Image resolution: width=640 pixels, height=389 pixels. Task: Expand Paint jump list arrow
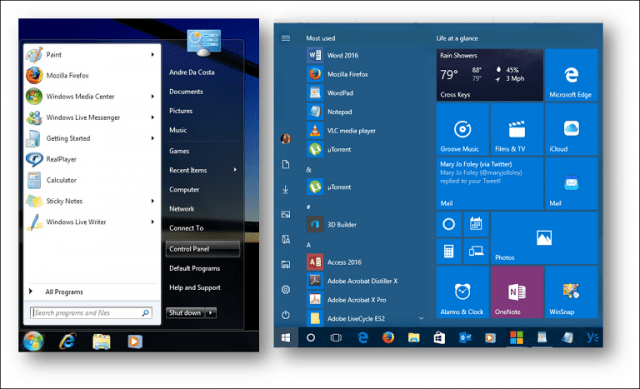point(153,55)
